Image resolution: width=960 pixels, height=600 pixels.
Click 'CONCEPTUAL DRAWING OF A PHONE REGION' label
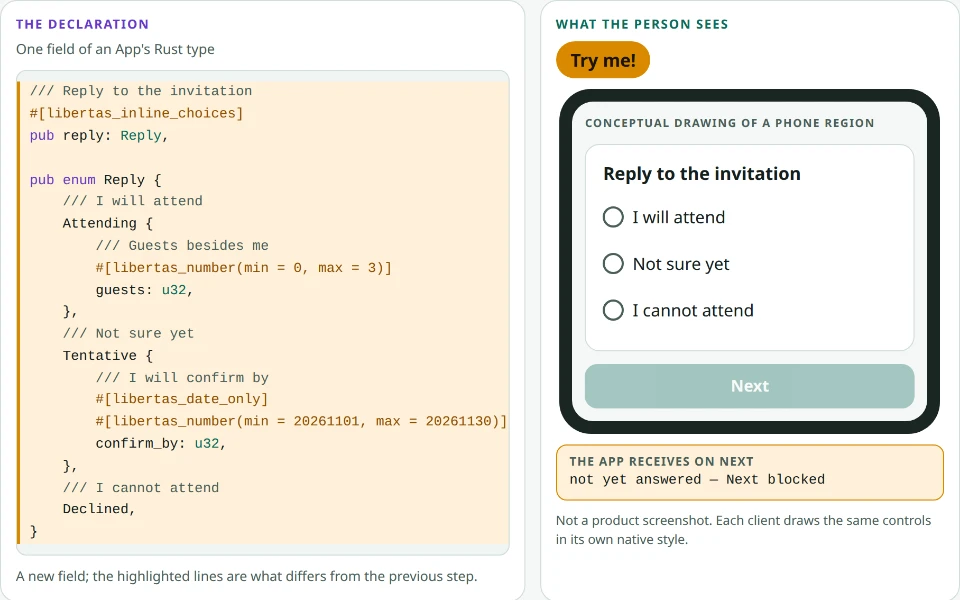point(729,123)
